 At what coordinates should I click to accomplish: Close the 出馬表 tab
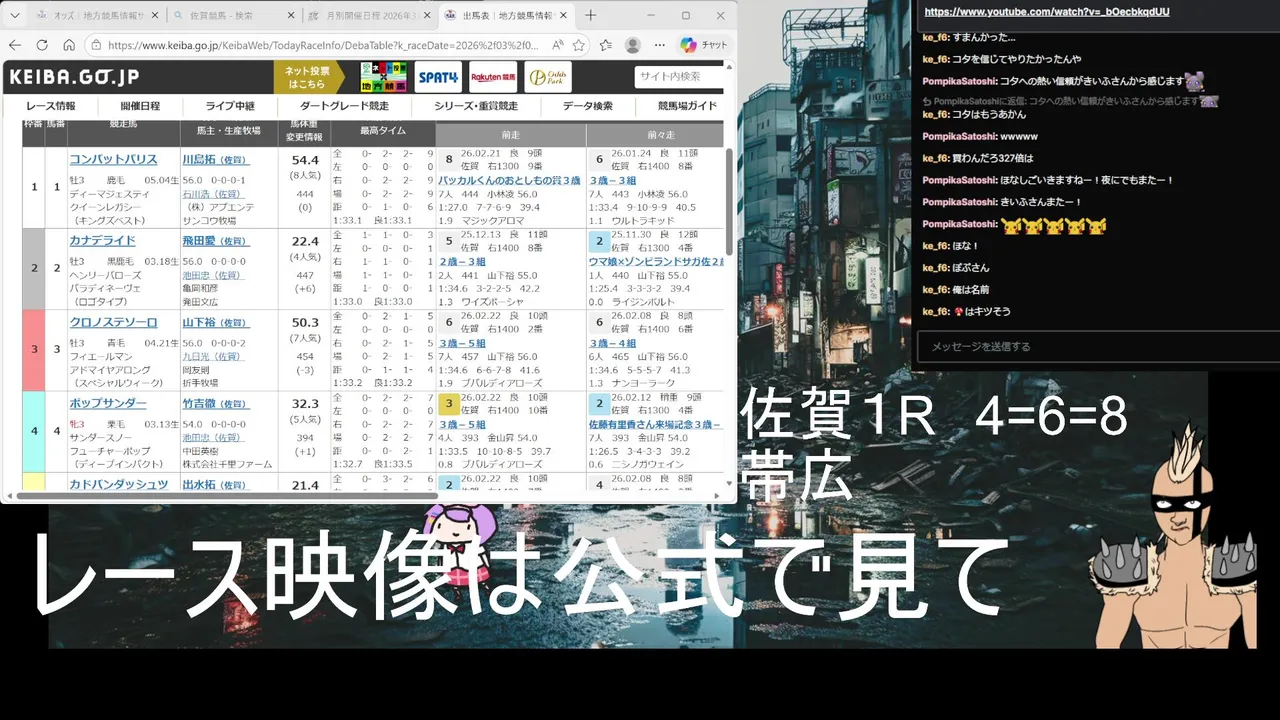[565, 16]
